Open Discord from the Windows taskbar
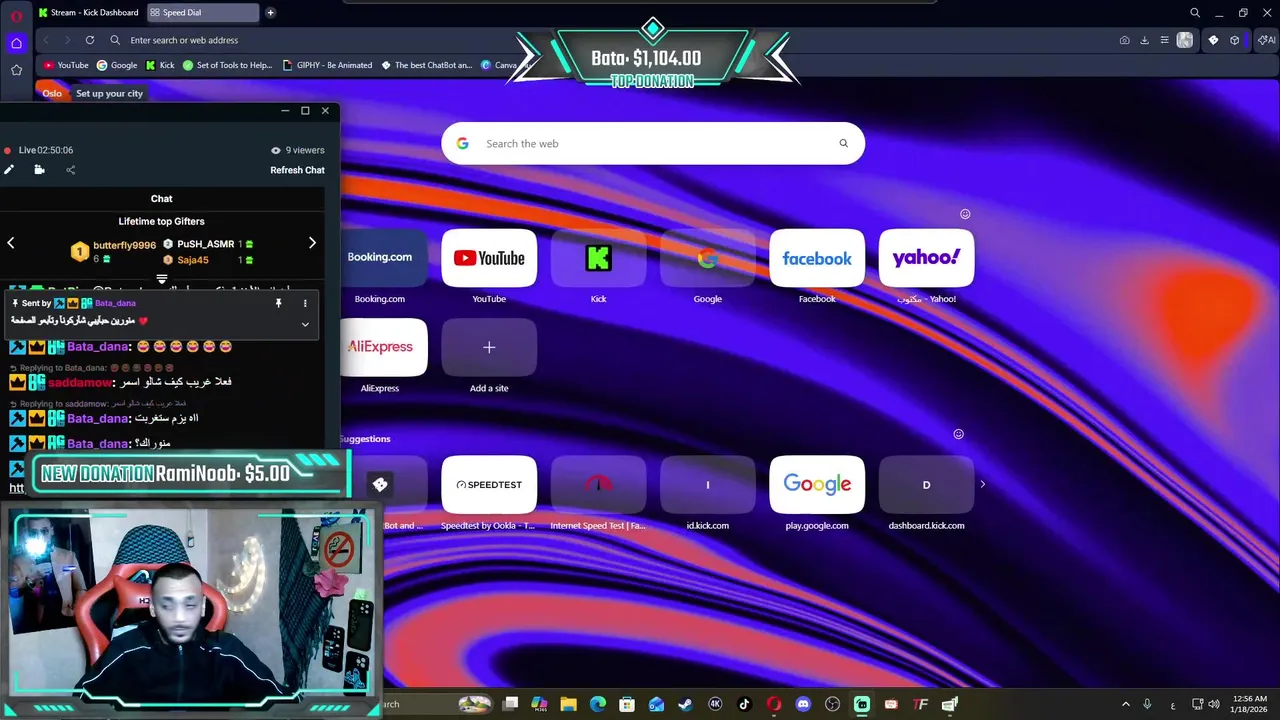 click(802, 704)
